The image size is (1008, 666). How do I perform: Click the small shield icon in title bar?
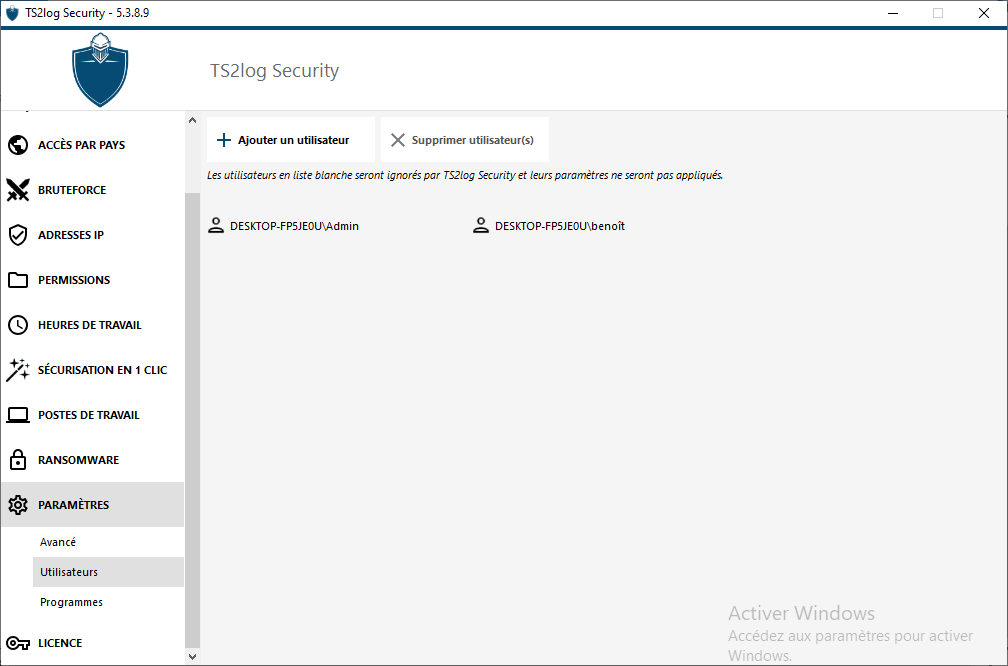12,13
